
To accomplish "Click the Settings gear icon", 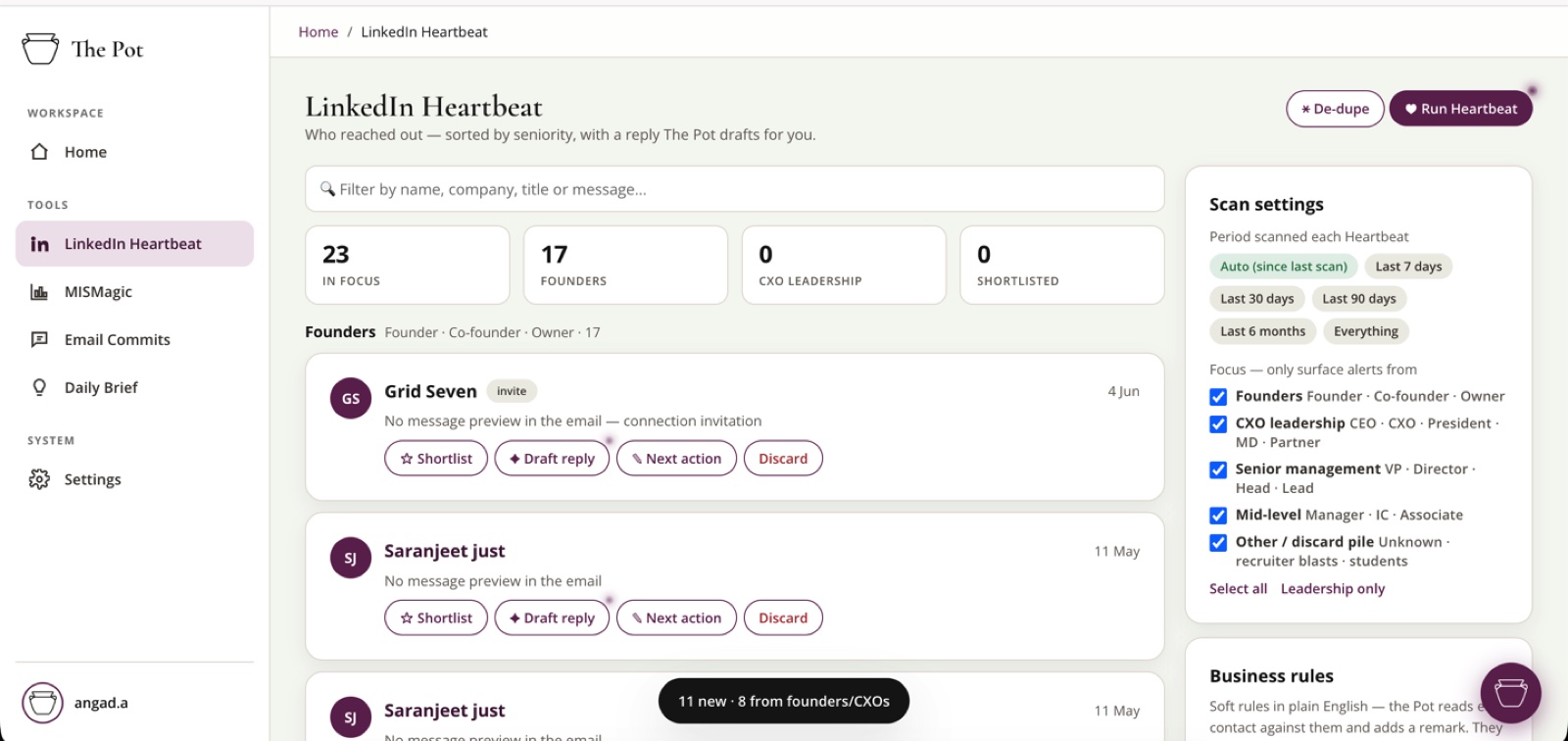I will point(39,479).
